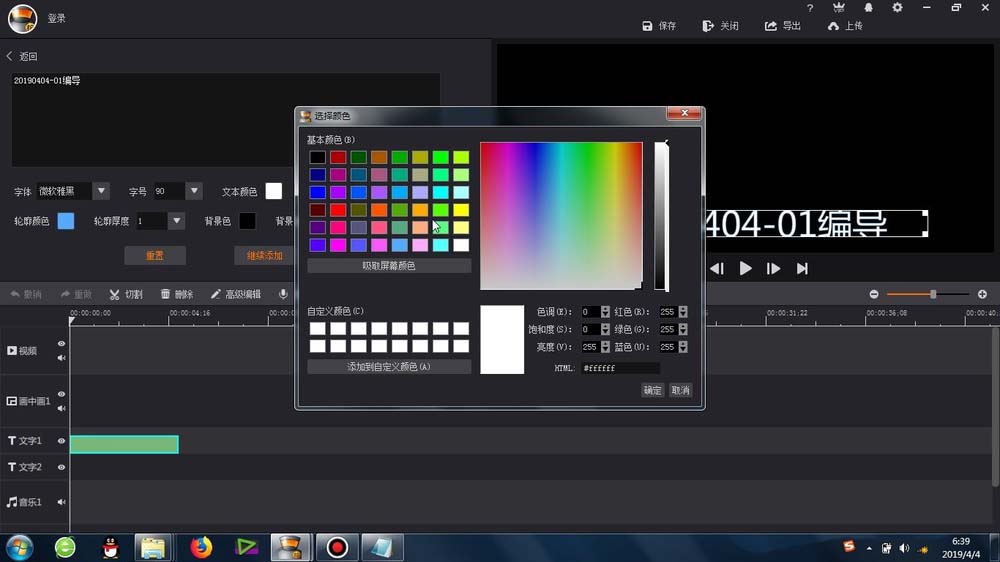
Task: Click in the color spectrum gradient field
Action: coord(561,216)
